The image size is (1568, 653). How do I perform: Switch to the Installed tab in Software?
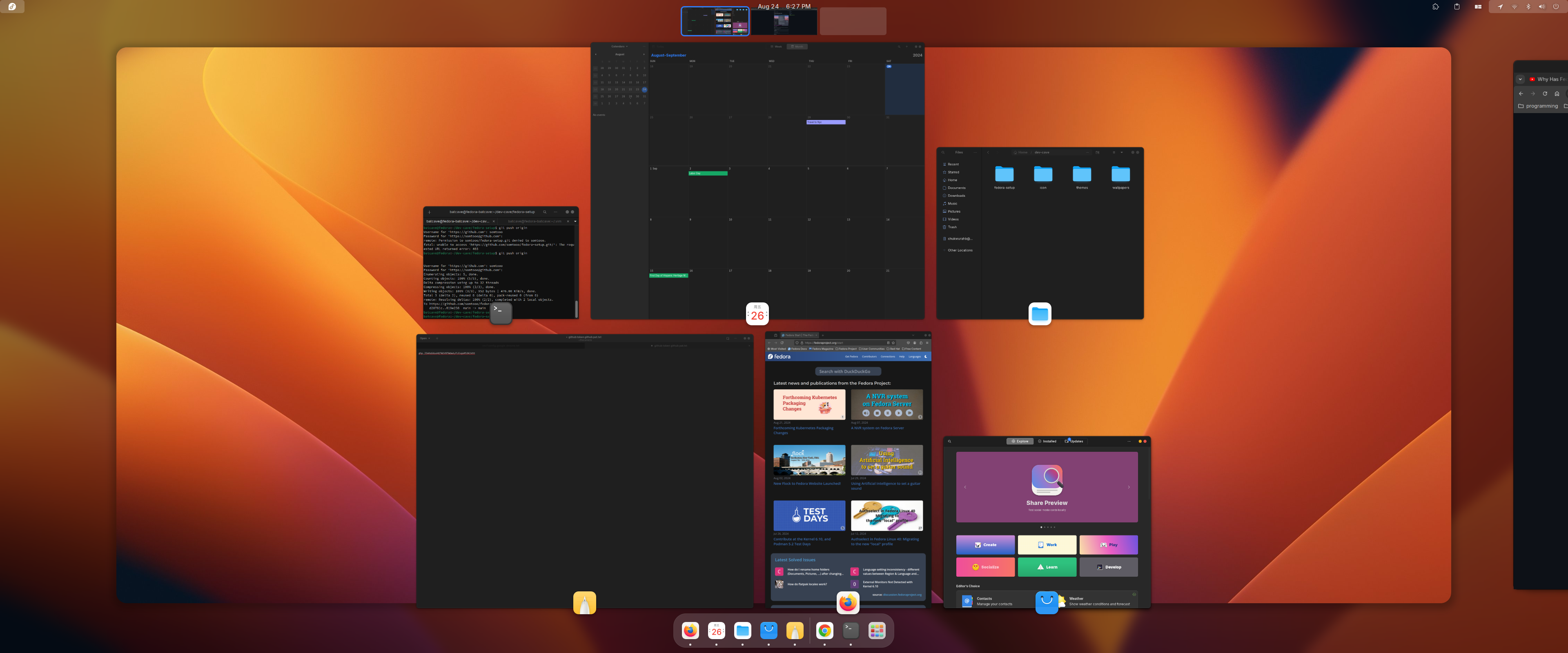pos(1047,441)
